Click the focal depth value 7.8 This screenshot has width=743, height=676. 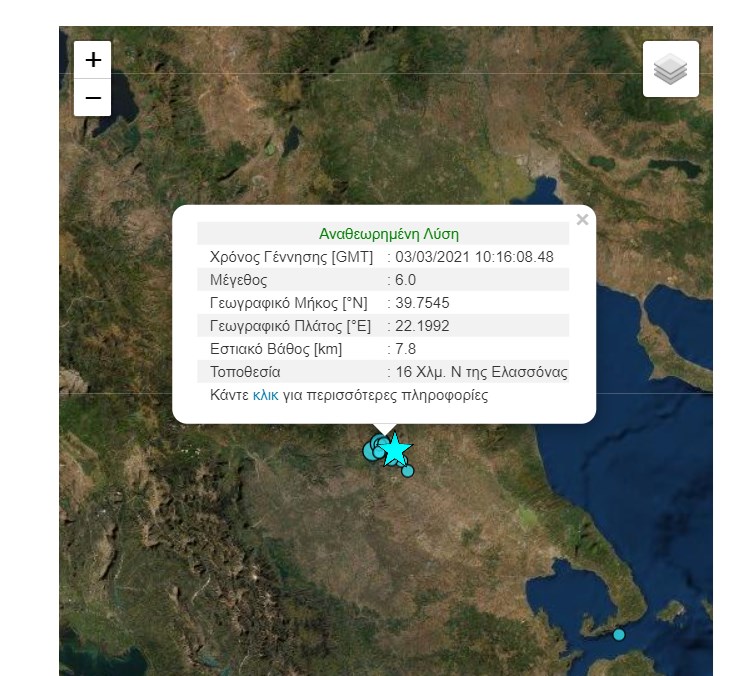pyautogui.click(x=405, y=349)
